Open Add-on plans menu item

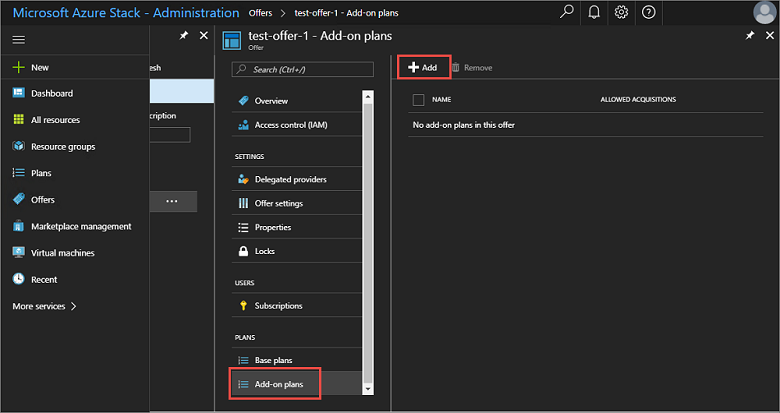[x=279, y=384]
